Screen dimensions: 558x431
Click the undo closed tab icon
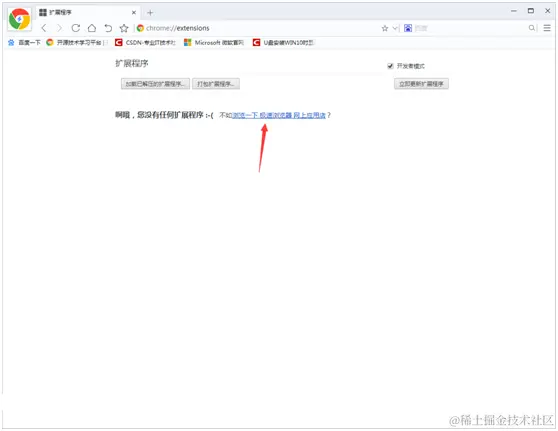(108, 28)
